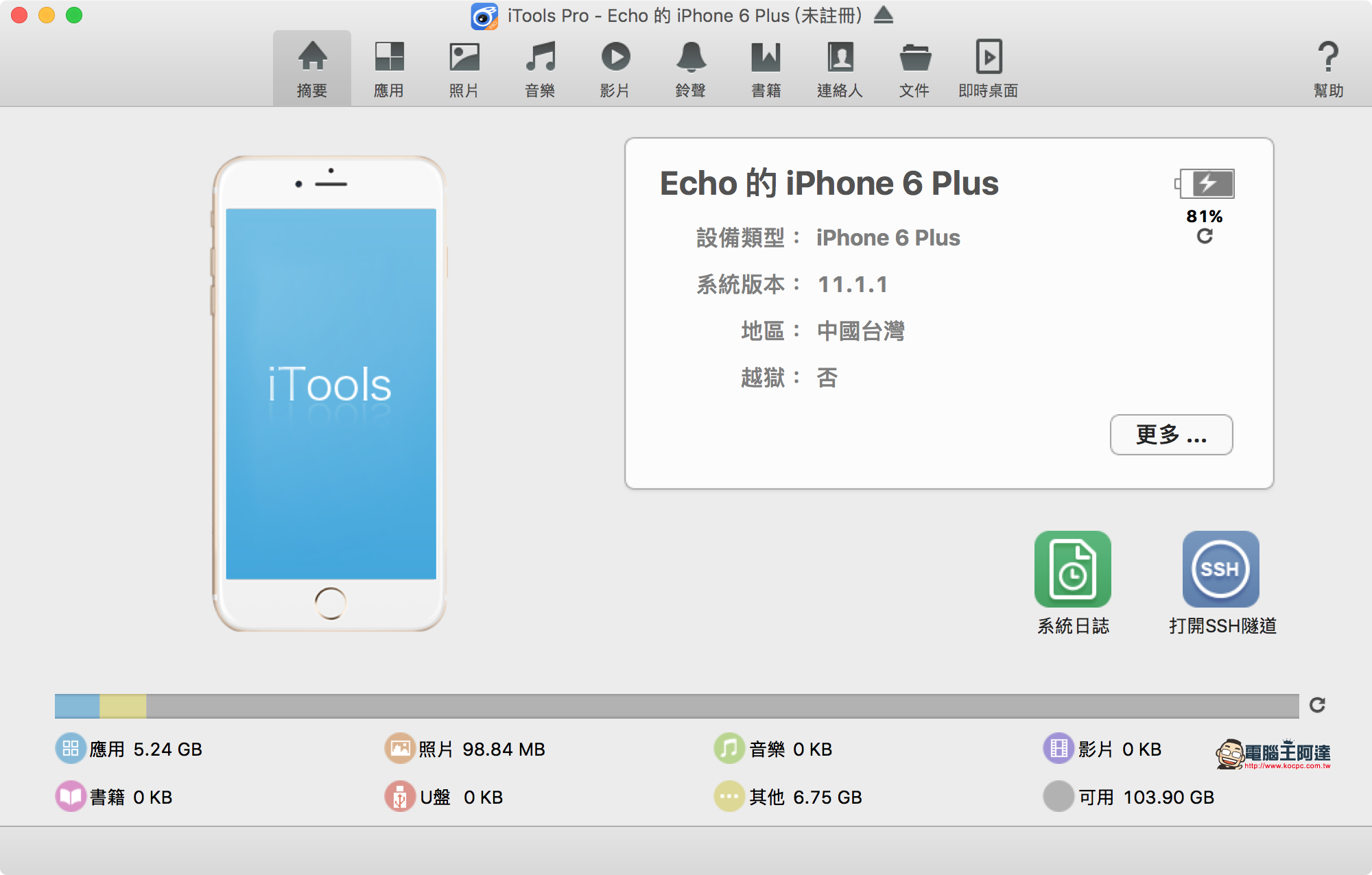Click the U盤 storage legend icon
This screenshot has width=1372, height=875.
click(x=400, y=796)
